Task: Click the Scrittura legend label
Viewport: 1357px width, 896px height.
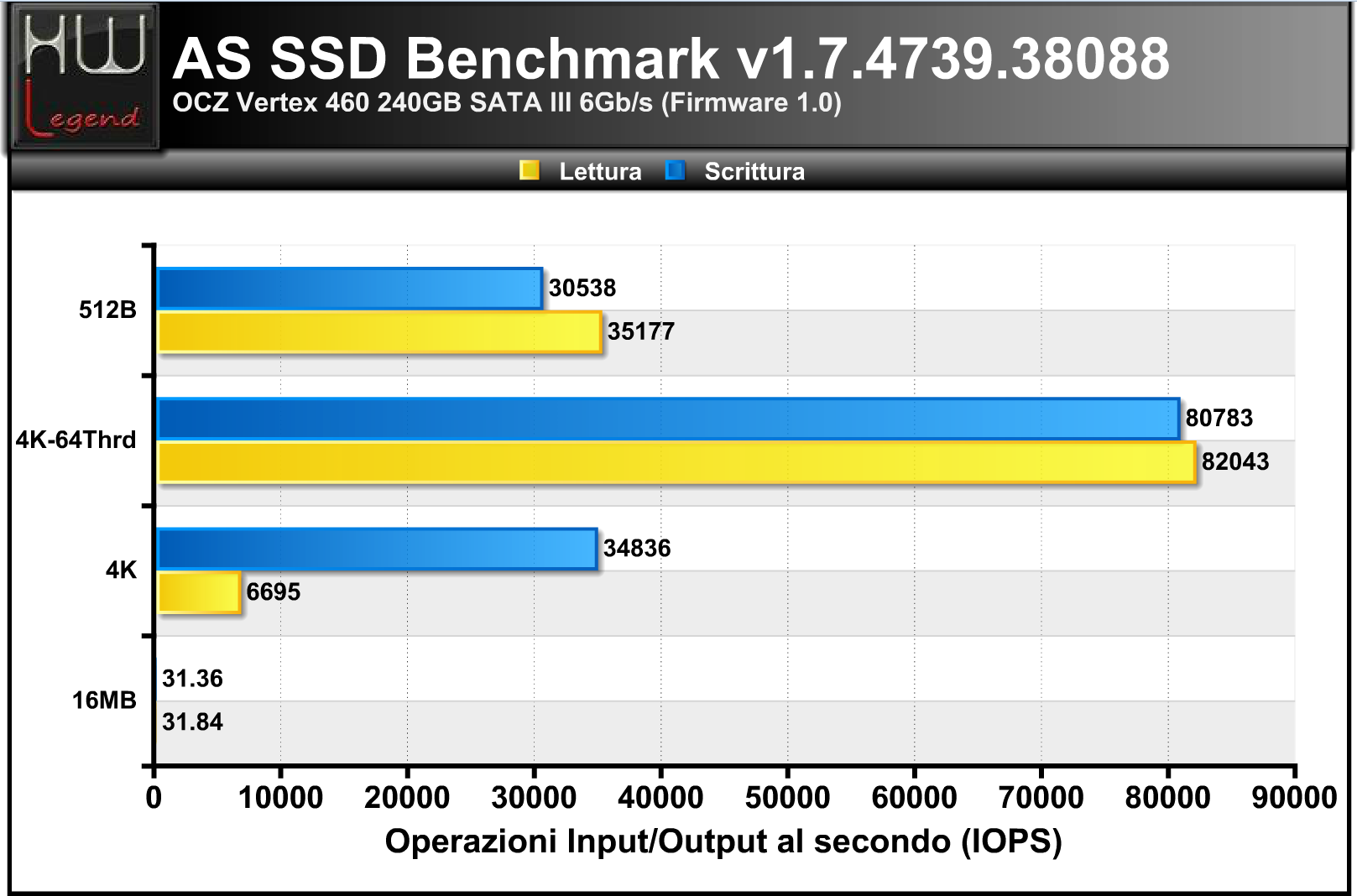Action: (754, 171)
